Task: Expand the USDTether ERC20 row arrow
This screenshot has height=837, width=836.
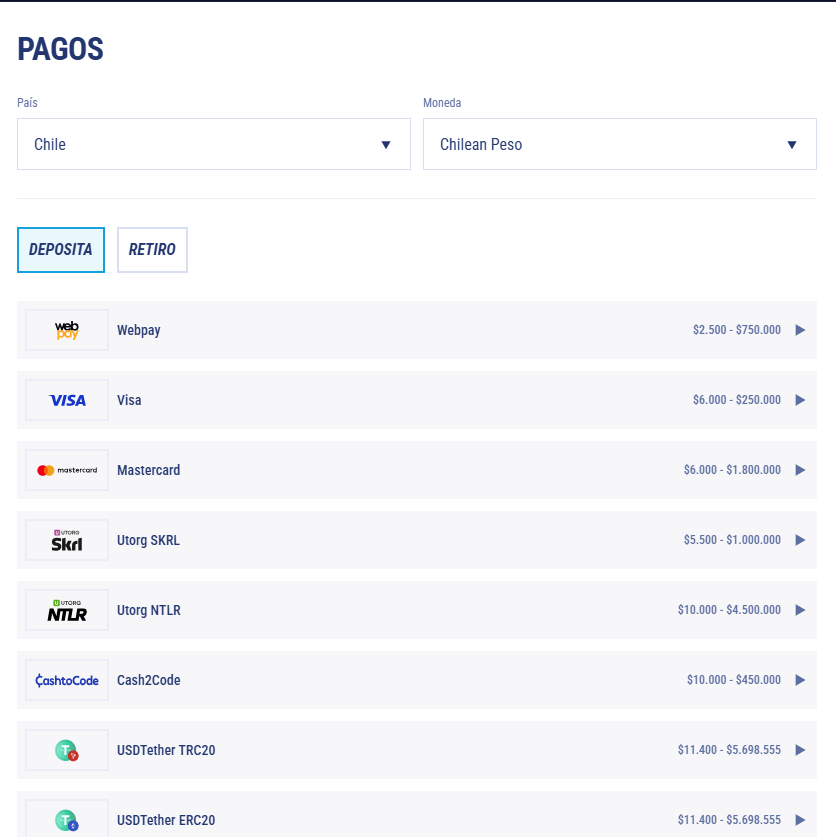Action: click(800, 820)
